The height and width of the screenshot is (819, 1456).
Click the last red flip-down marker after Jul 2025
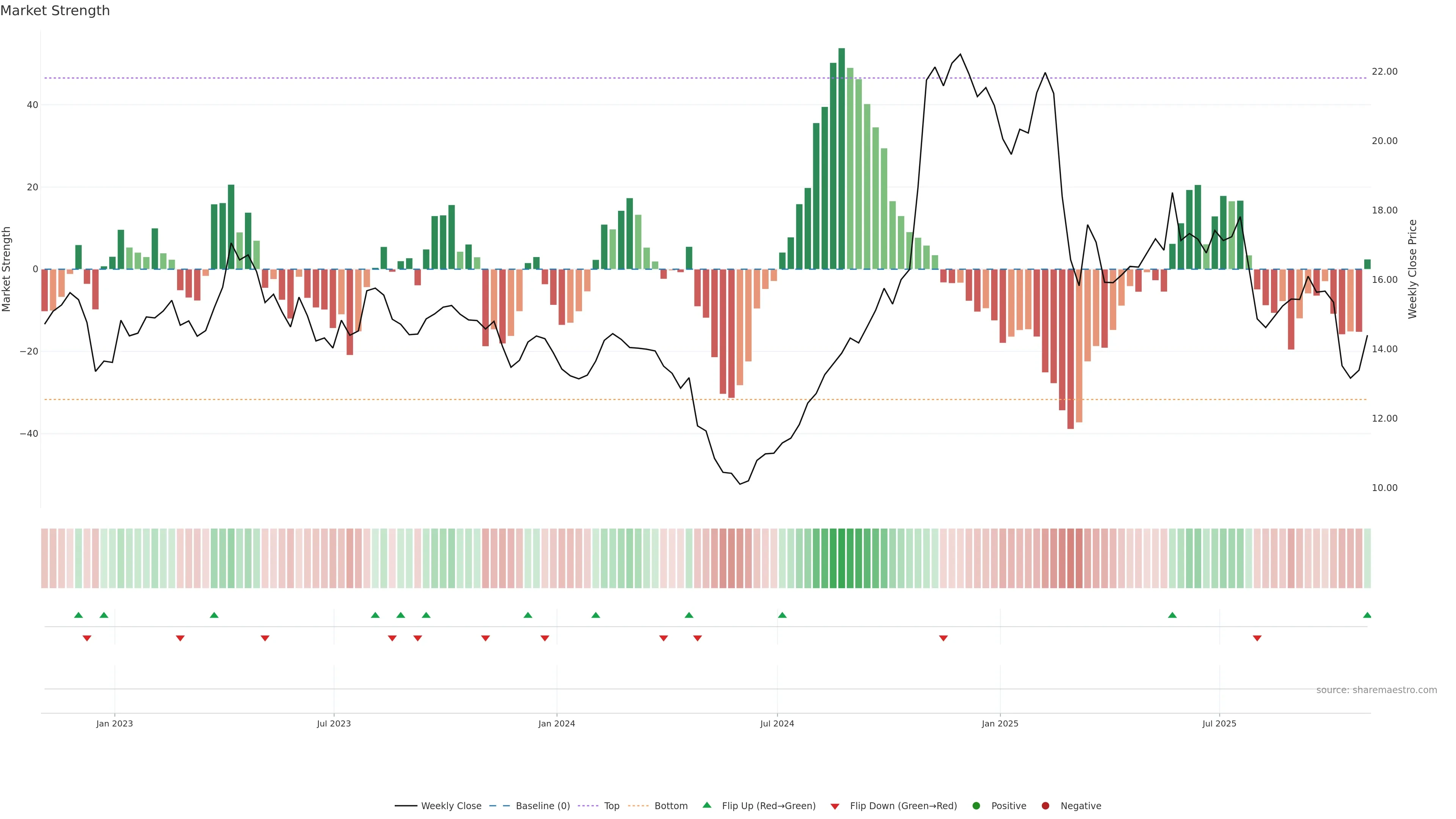pos(1257,638)
